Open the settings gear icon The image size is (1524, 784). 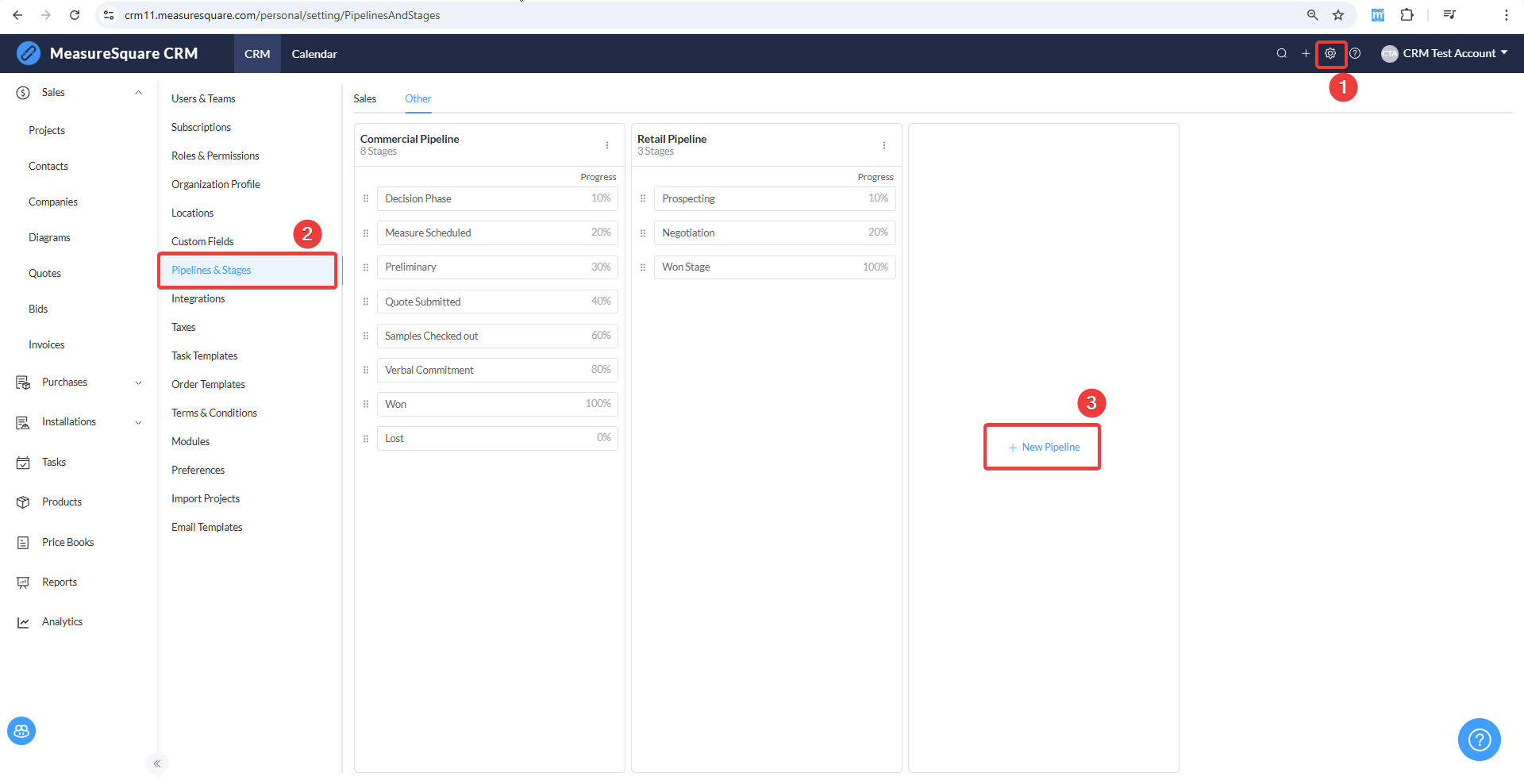pos(1330,53)
